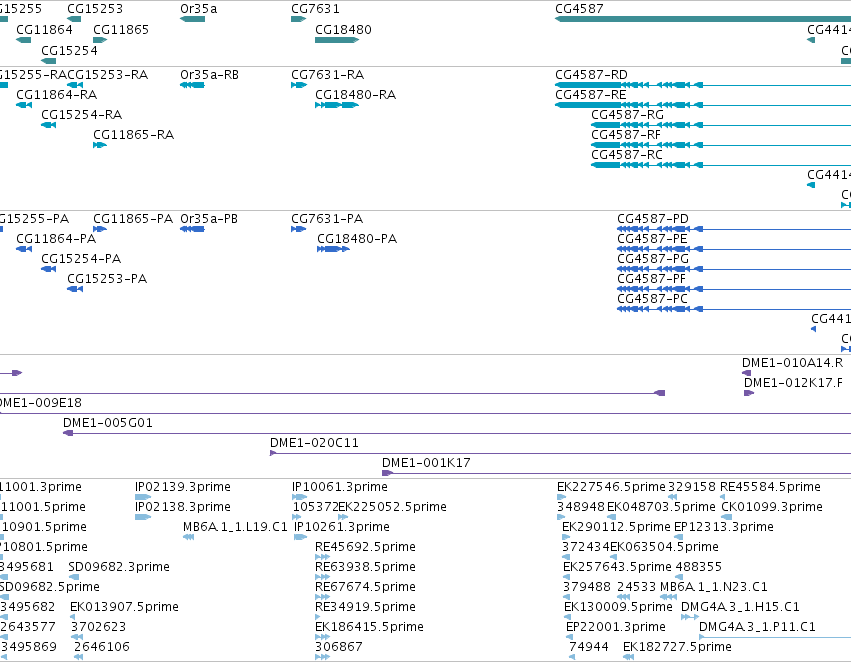Screen dimensions: 851x662
Task: Select protein CG15253-PA label
Action: point(107,279)
